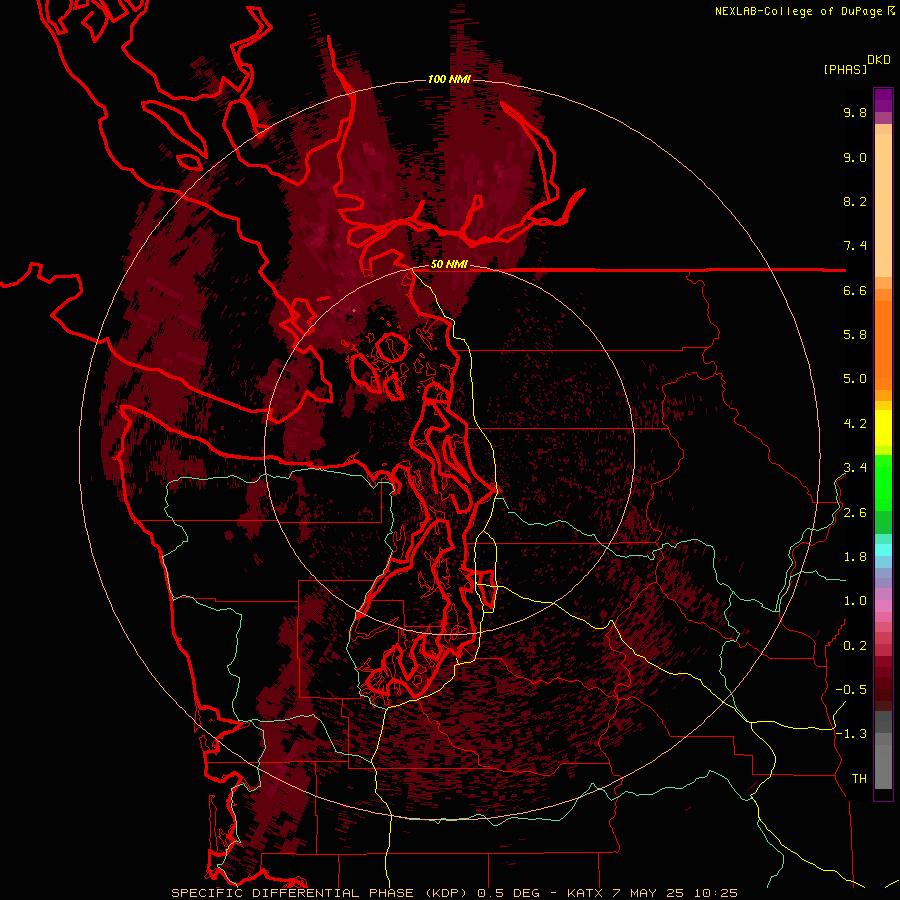Click the 1.8 value on the legend
This screenshot has height=900, width=900.
855,557
